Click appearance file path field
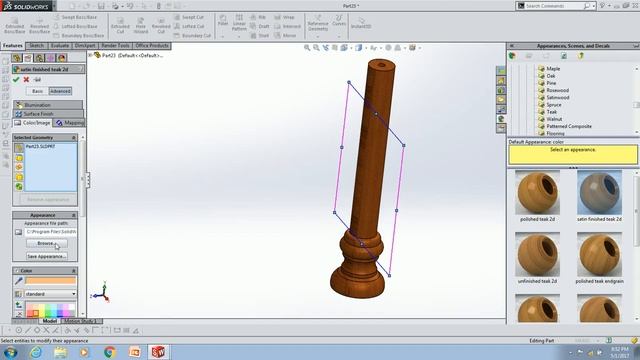The height and width of the screenshot is (360, 640). 51,232
